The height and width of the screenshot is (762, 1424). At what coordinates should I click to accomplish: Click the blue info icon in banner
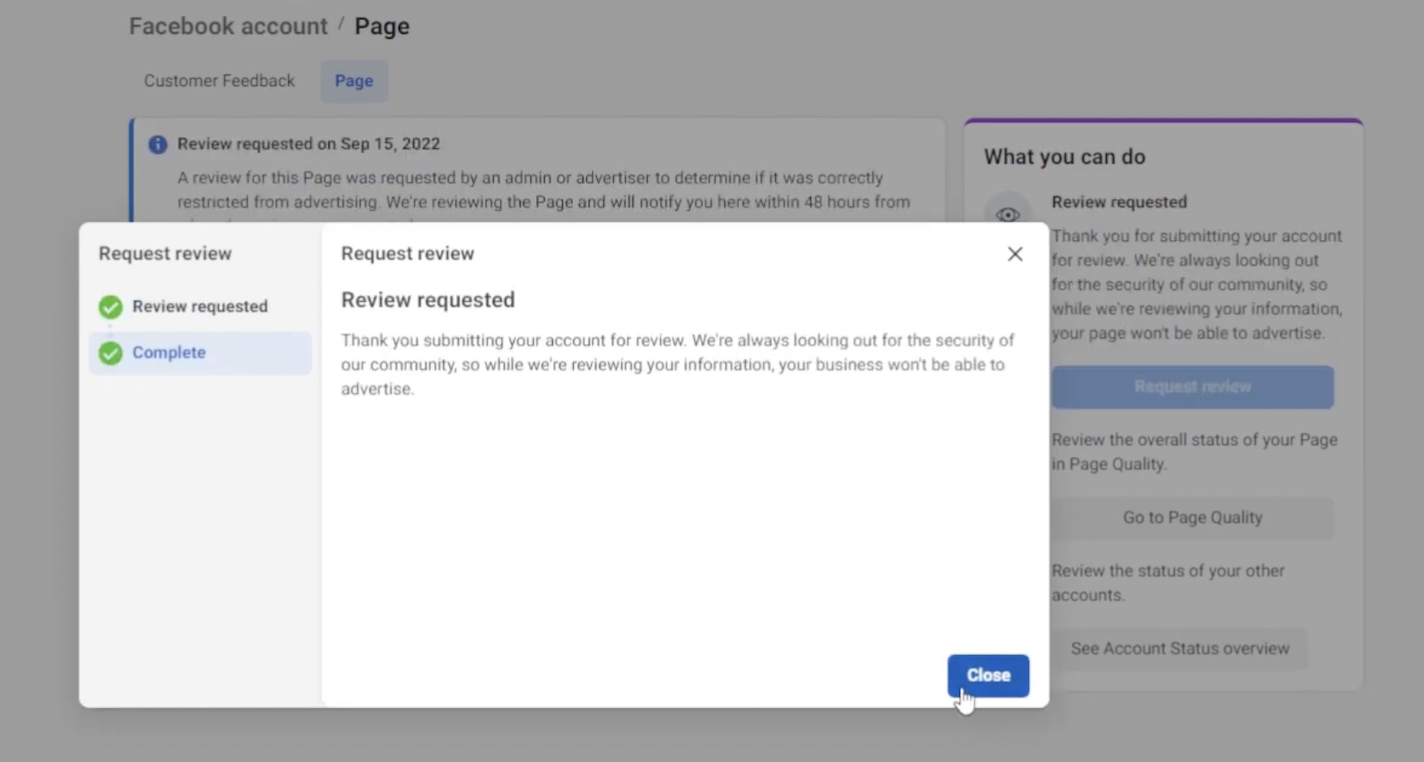158,144
